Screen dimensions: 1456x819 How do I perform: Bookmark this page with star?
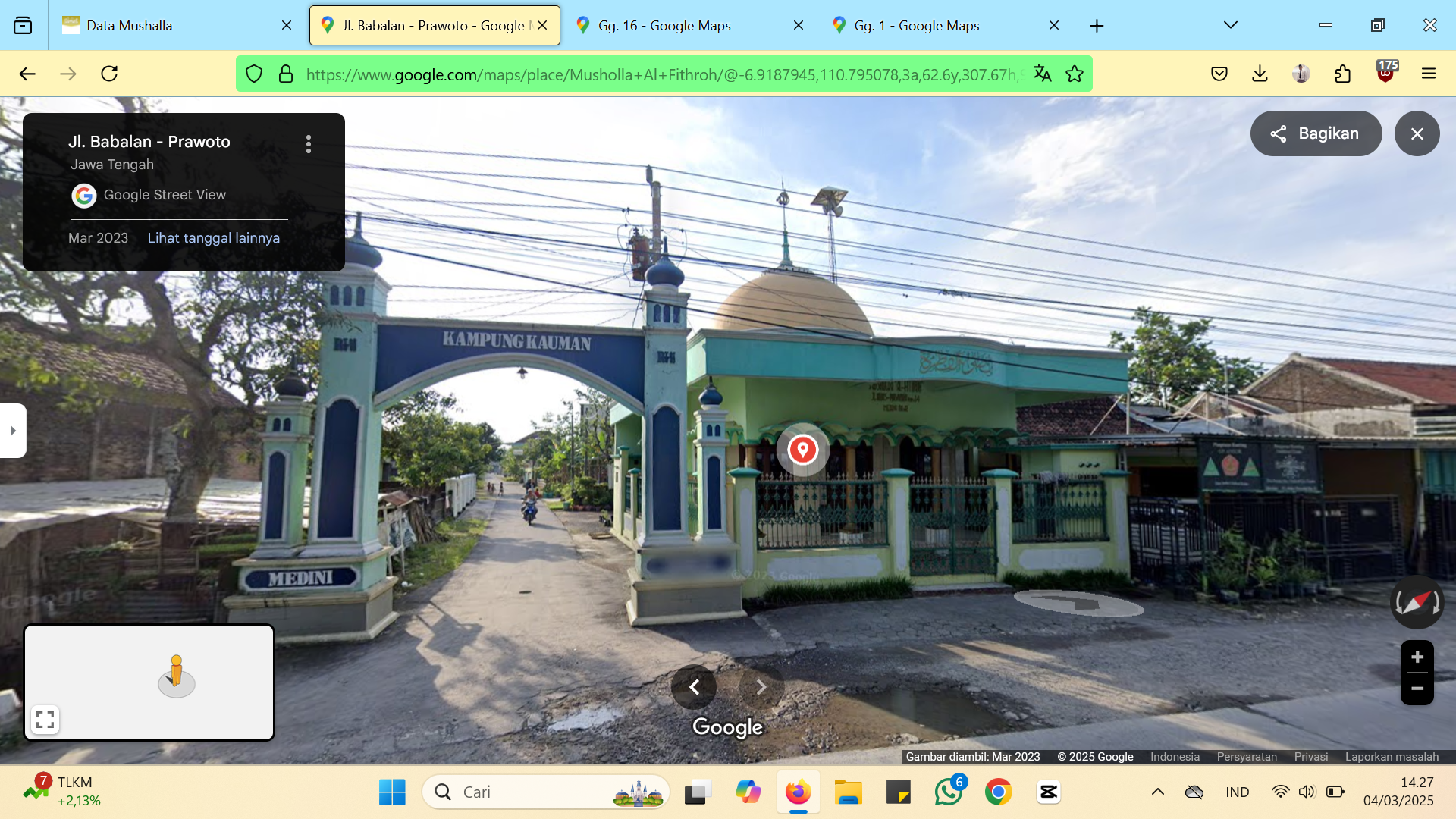pyautogui.click(x=1075, y=74)
